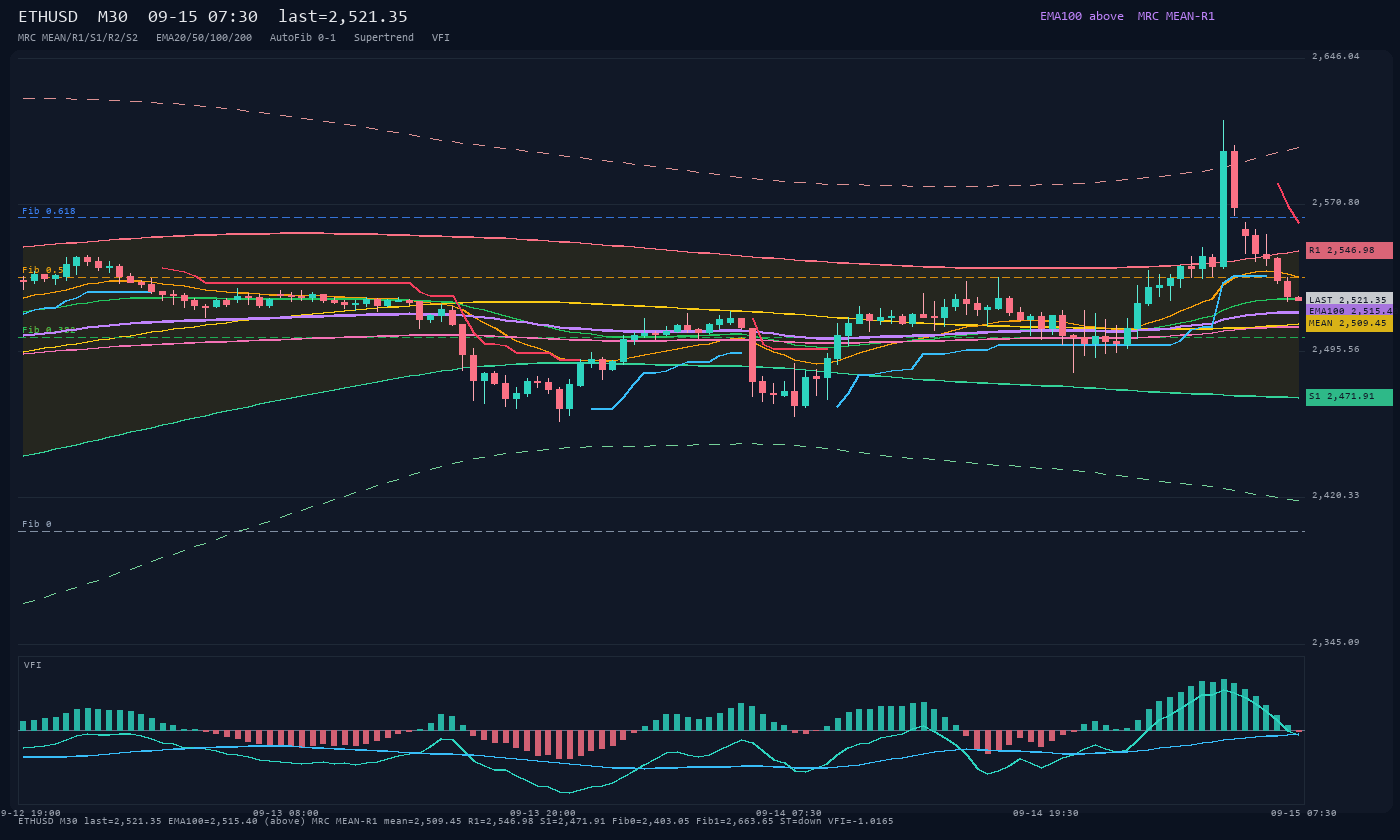Click 'Fib0=2,403.05' in the footer status line
The width and height of the screenshot is (1400, 840).
(x=650, y=821)
